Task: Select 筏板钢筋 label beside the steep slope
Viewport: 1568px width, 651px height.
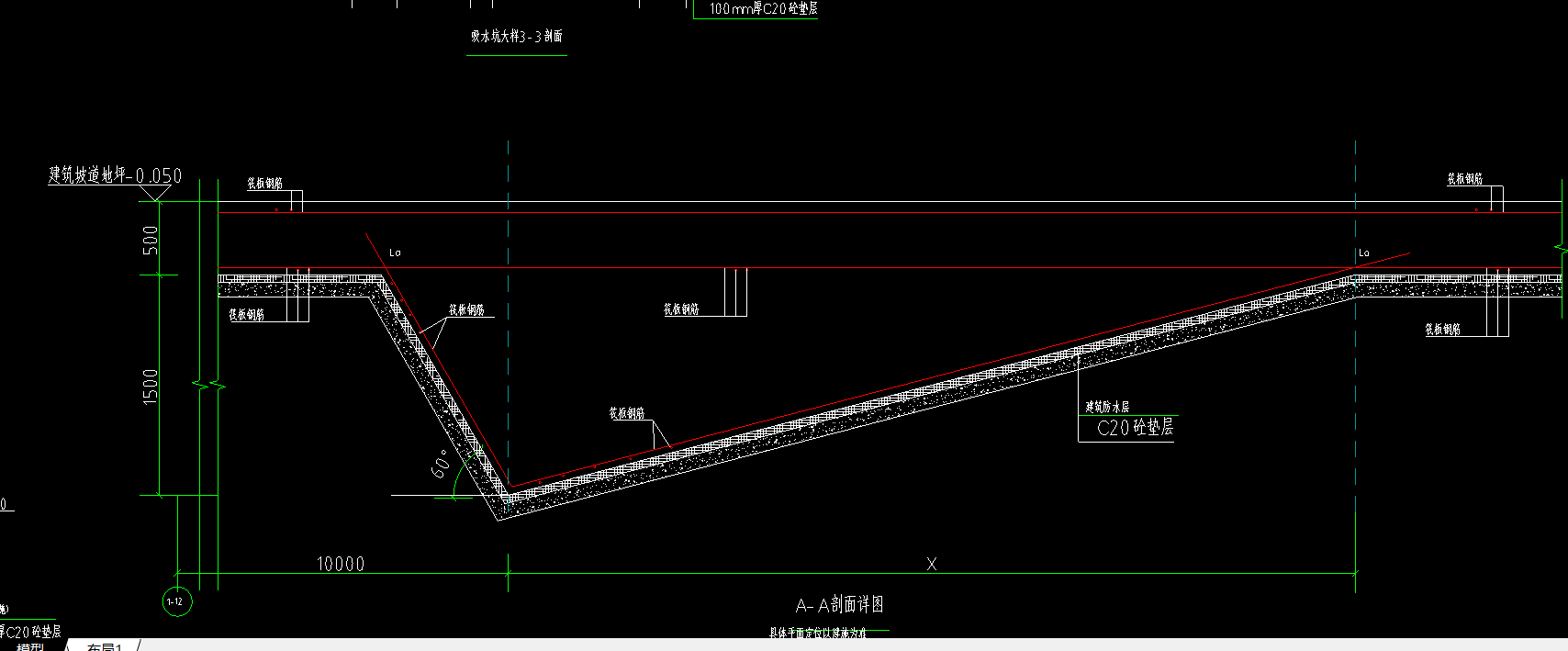Action: pos(466,309)
